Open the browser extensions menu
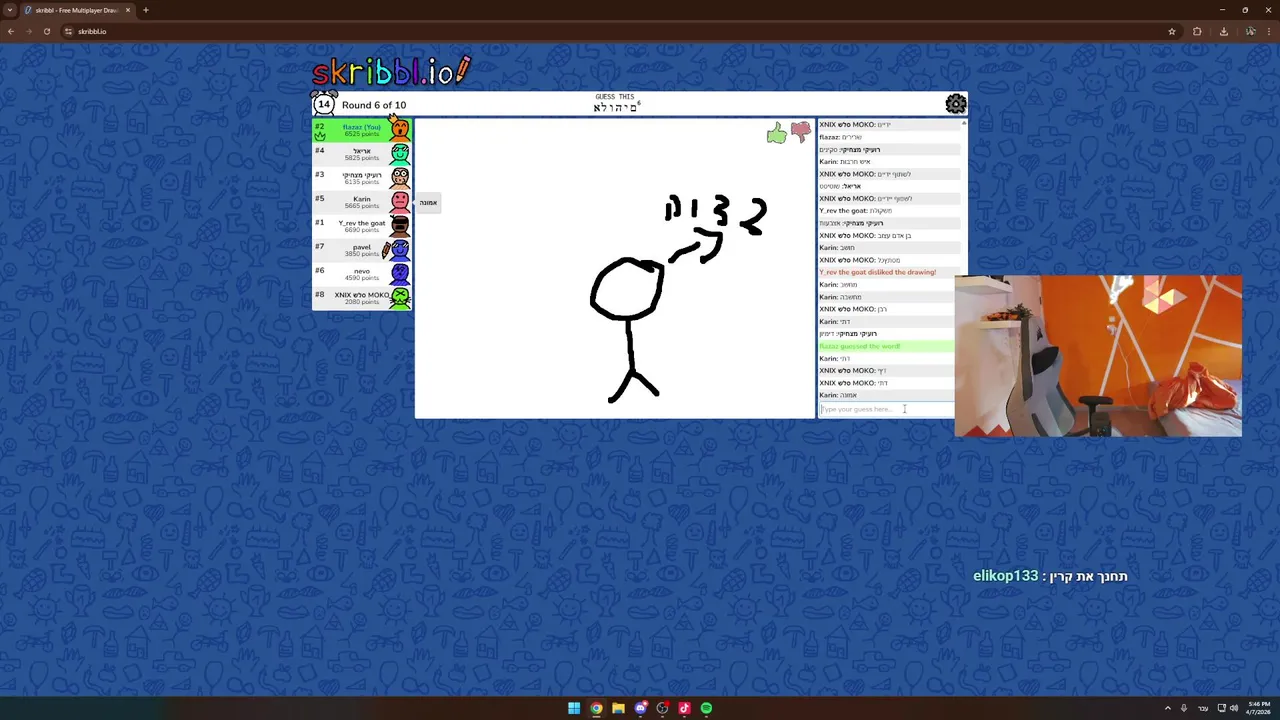 [x=1197, y=31]
